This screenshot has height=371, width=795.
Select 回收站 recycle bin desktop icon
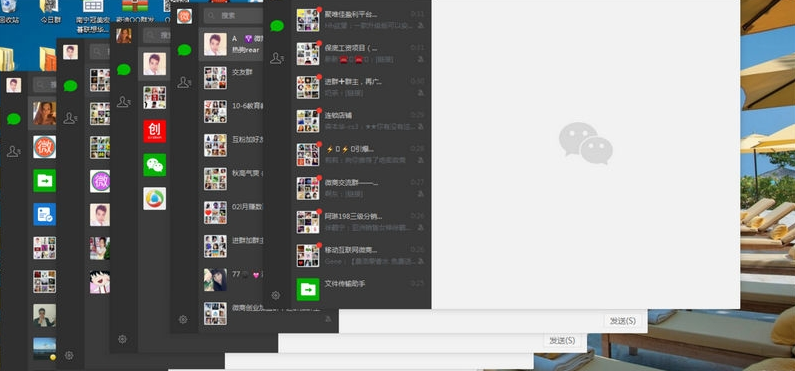pyautogui.click(x=9, y=12)
